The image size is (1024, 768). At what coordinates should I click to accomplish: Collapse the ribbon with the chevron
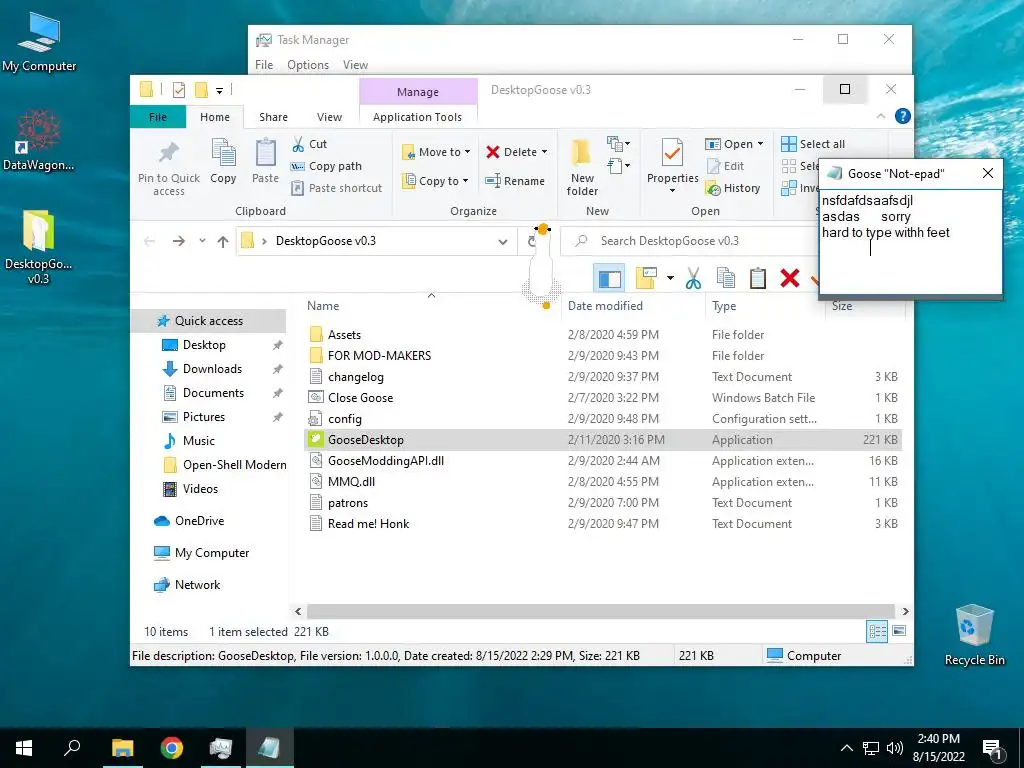click(x=880, y=116)
